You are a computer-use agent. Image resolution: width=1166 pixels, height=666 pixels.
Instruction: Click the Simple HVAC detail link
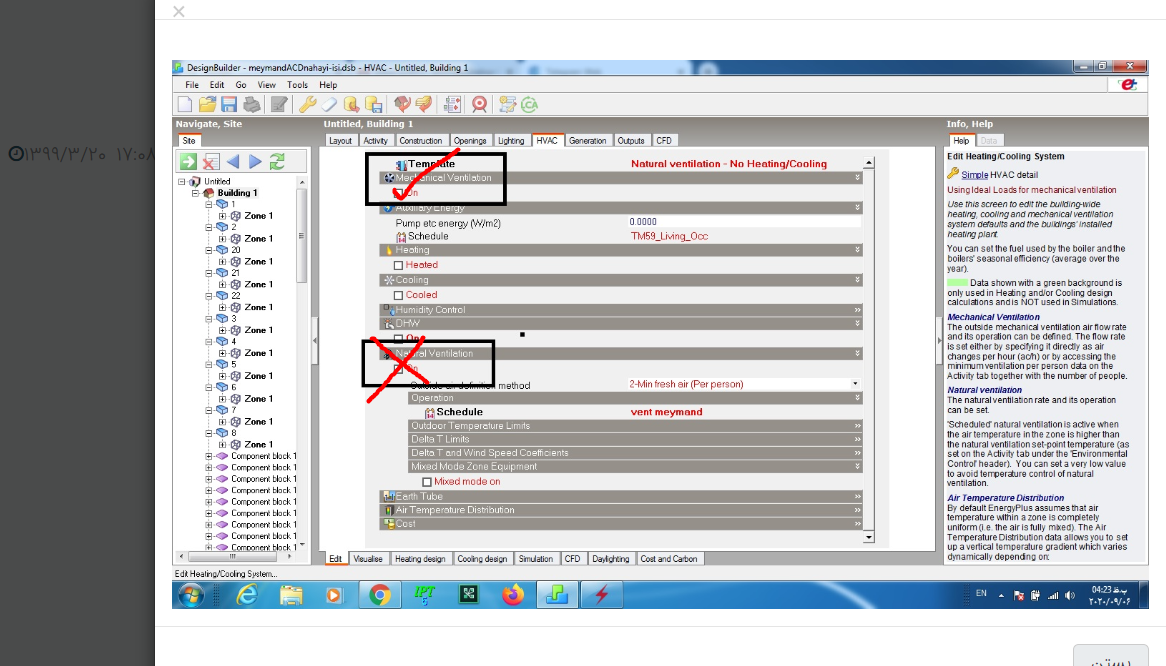pyautogui.click(x=974, y=175)
